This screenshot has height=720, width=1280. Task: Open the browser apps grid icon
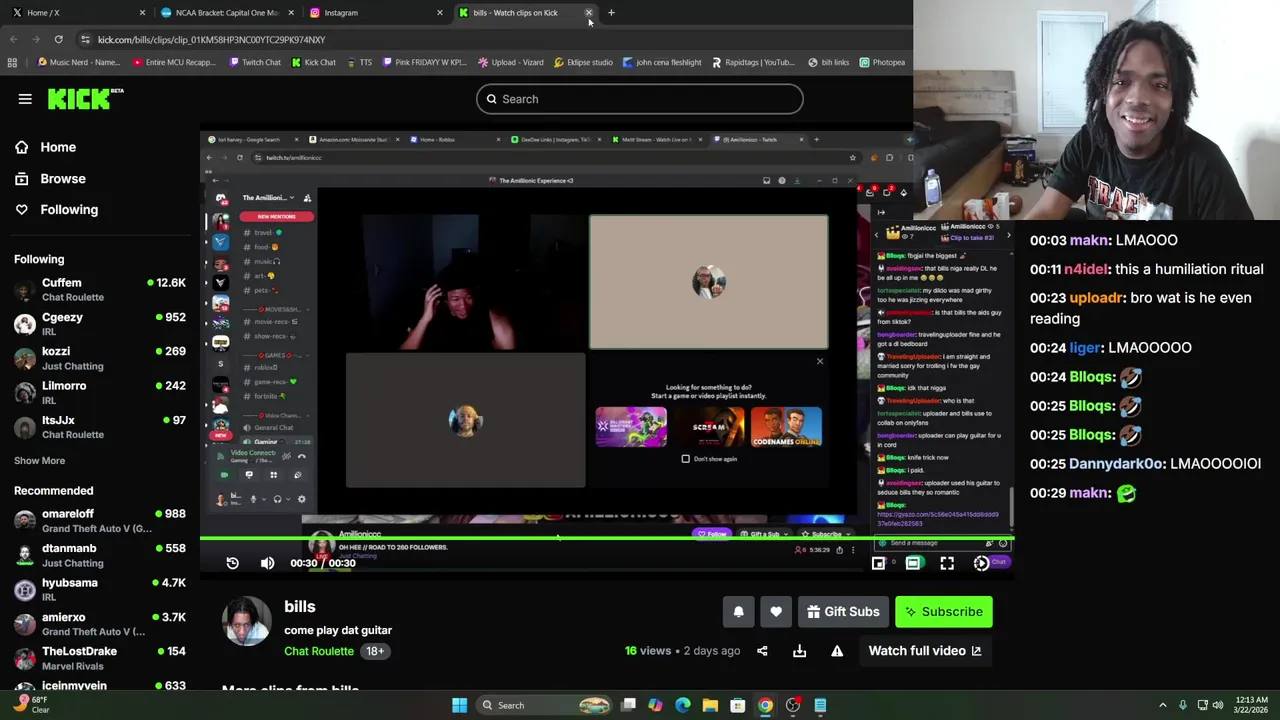[x=12, y=62]
